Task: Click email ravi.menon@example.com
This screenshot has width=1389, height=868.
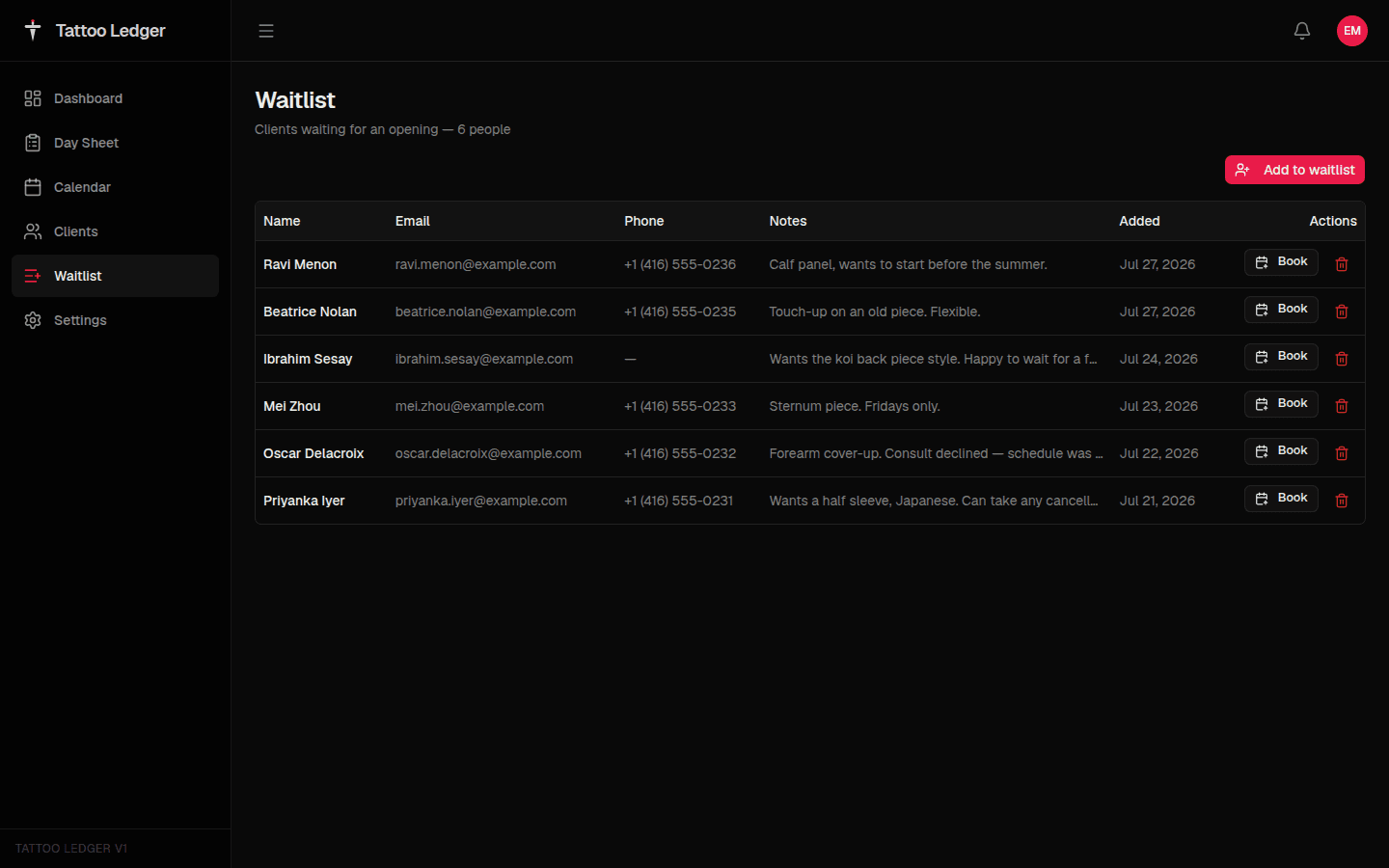Action: (x=476, y=264)
